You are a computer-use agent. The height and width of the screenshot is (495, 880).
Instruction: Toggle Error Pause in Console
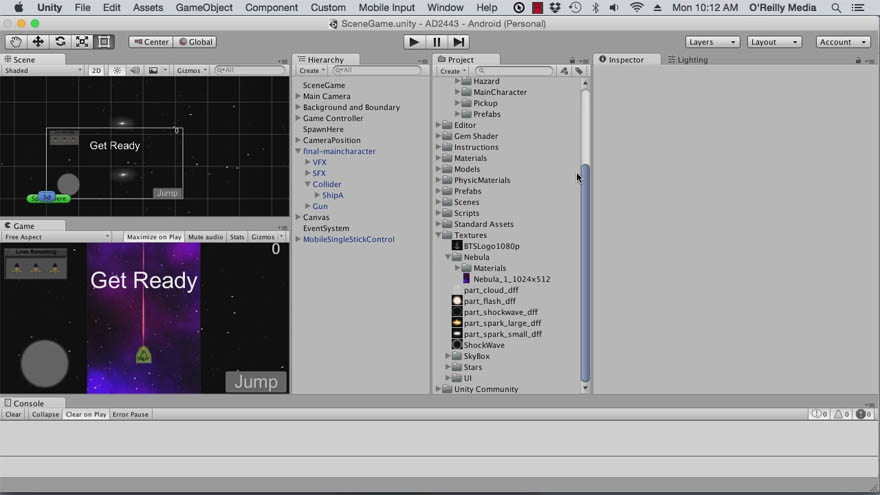130,414
